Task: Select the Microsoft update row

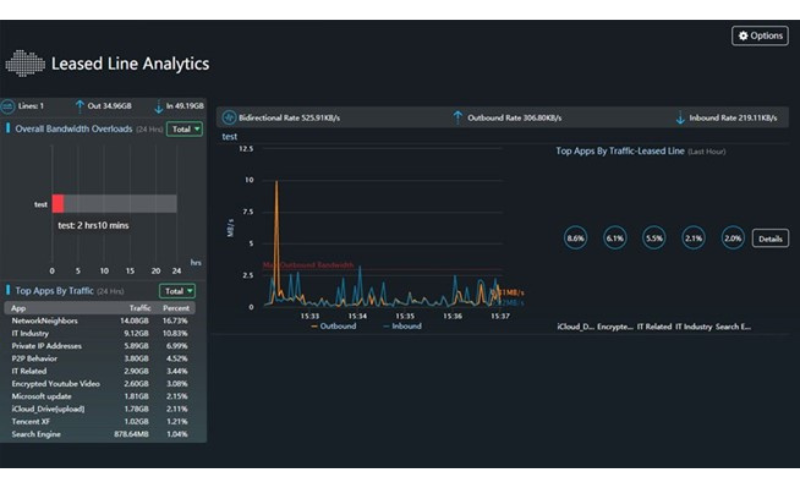Action: click(x=100, y=396)
